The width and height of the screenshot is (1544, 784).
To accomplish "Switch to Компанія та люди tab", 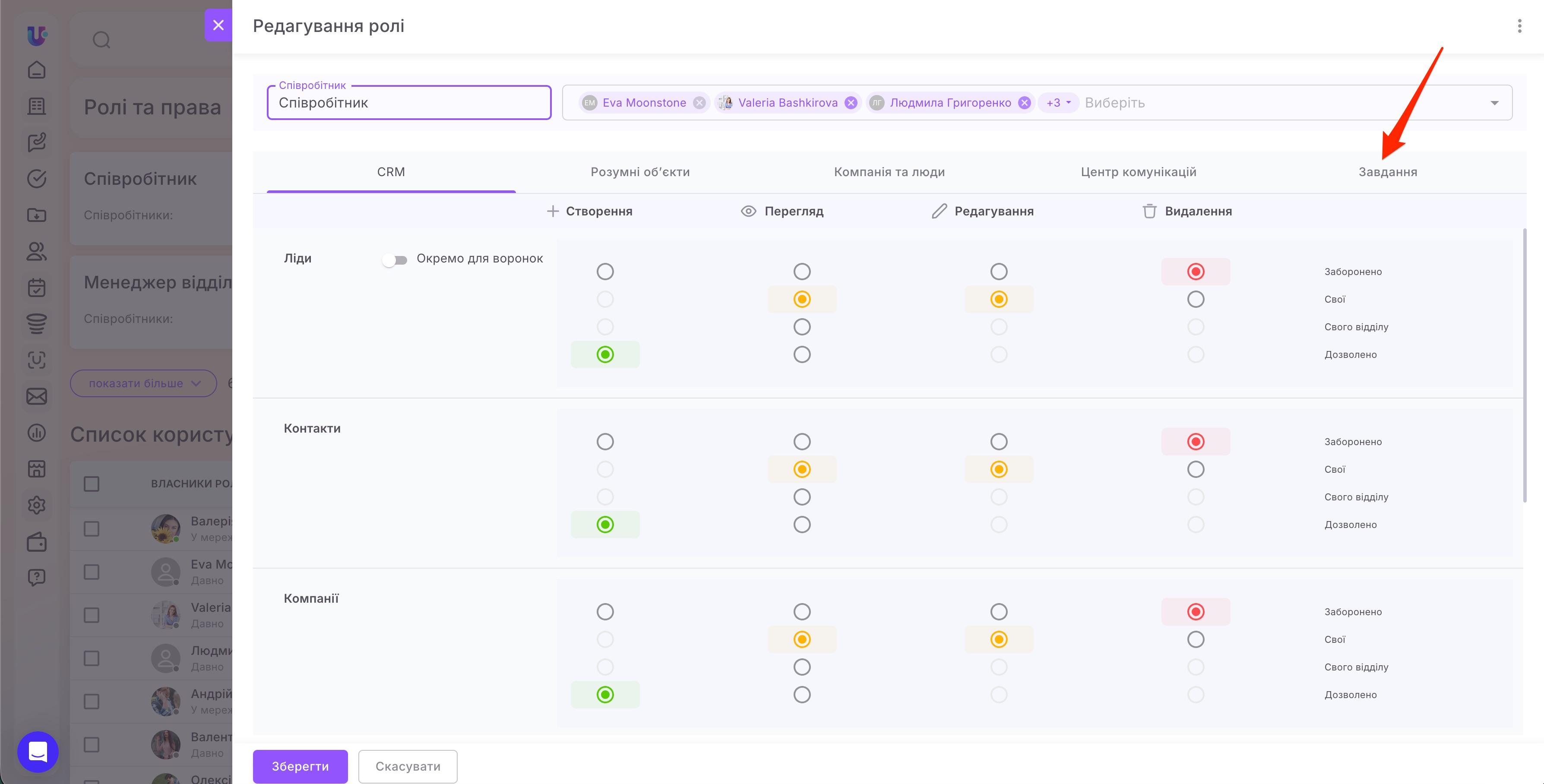I will coord(889,172).
